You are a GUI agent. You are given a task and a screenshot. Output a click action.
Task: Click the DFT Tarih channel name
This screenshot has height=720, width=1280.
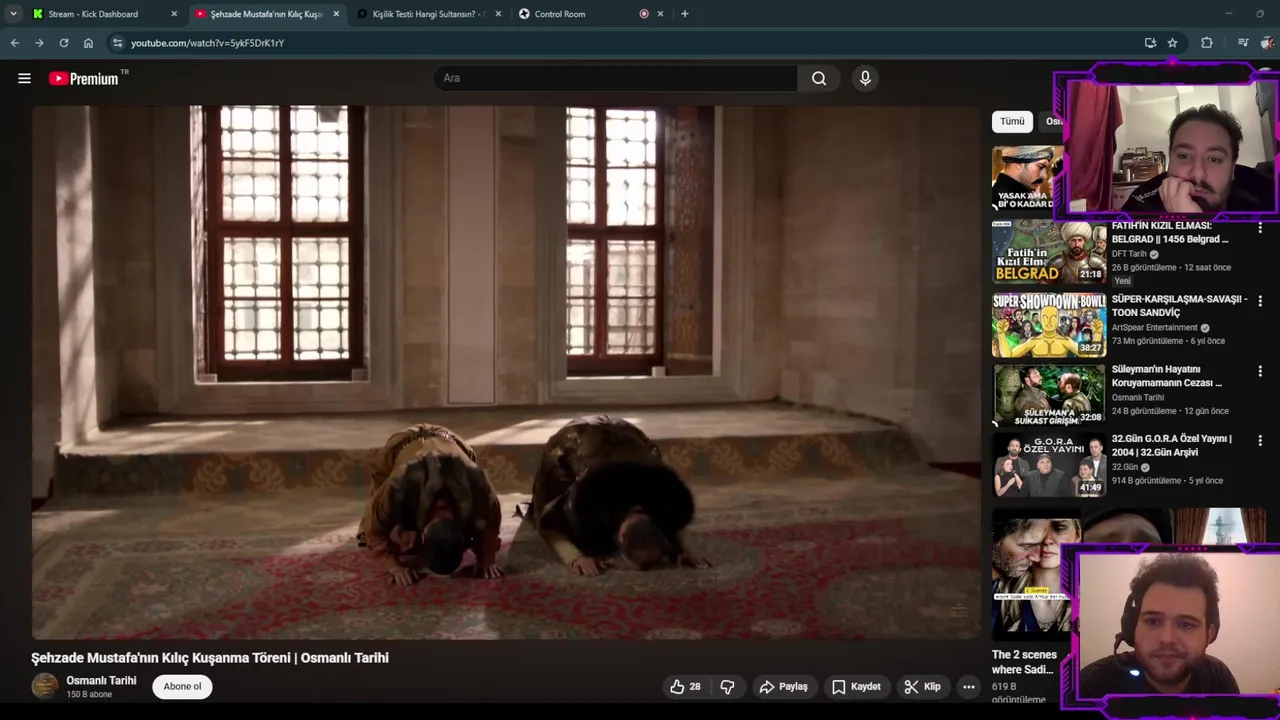(1129, 254)
